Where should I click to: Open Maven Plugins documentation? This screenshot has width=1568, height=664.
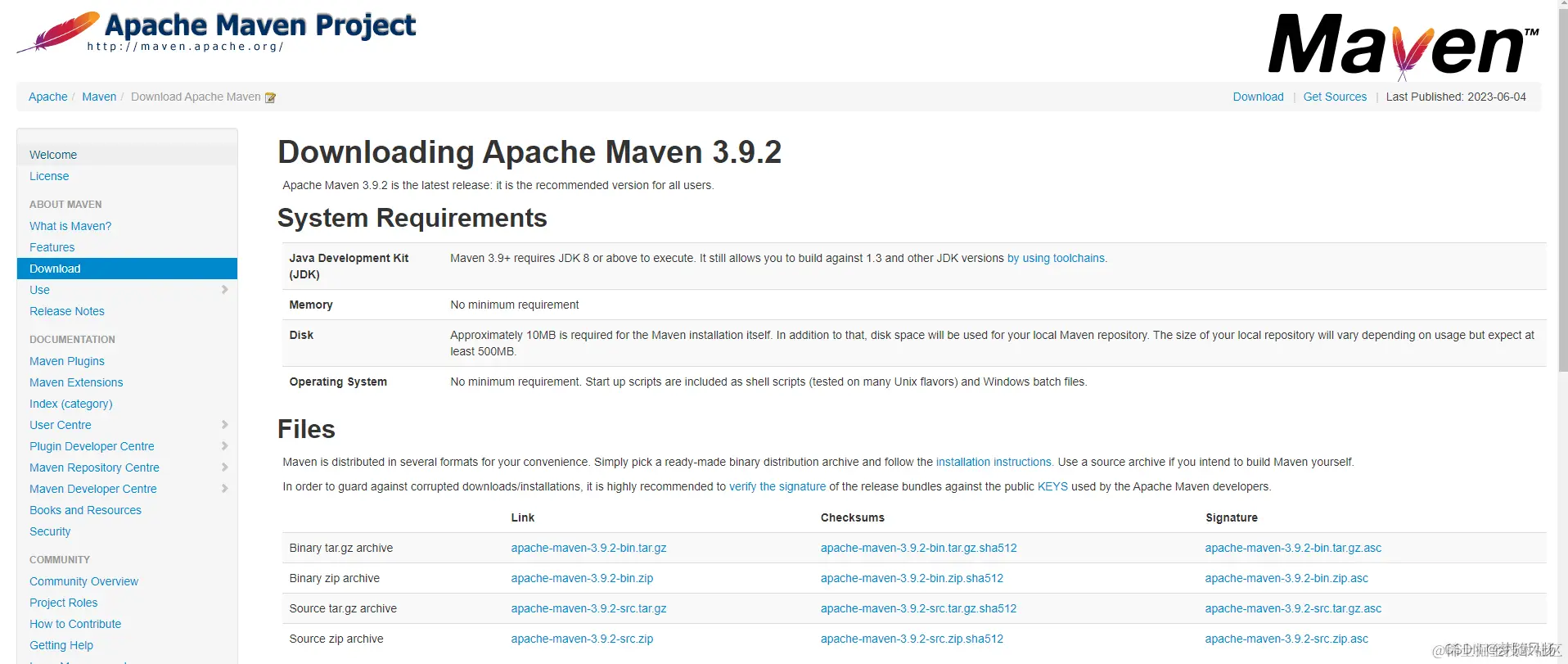(67, 361)
